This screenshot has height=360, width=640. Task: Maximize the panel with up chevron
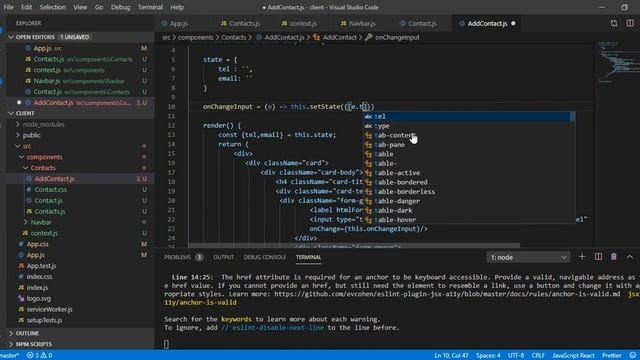[630, 257]
